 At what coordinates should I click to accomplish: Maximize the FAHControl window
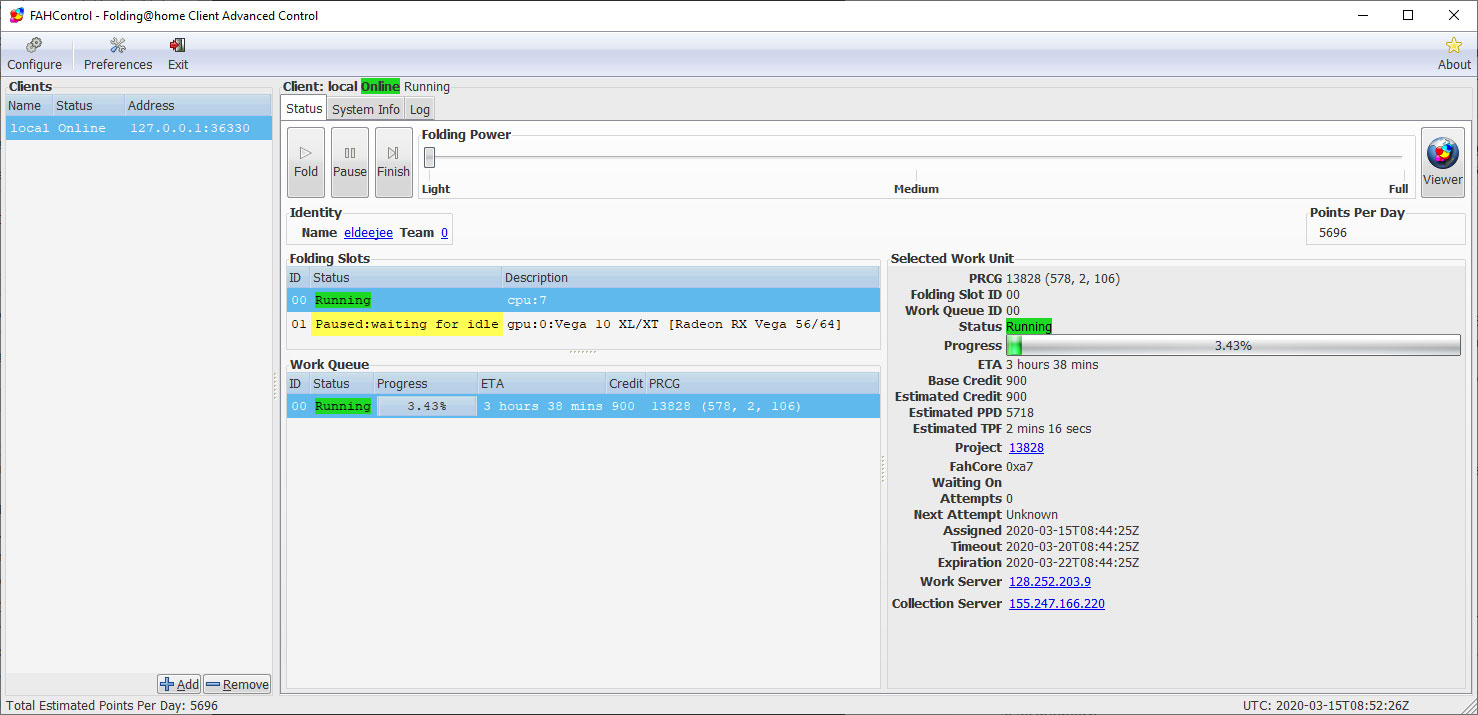tap(1408, 15)
